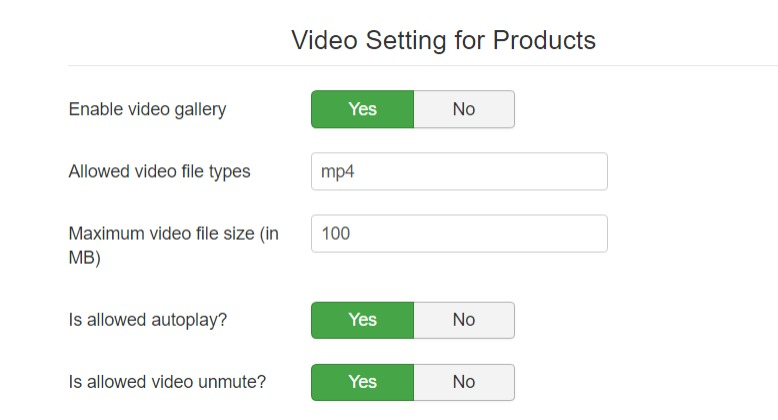
Task: Click the divider line under the heading
Action: tap(420, 66)
